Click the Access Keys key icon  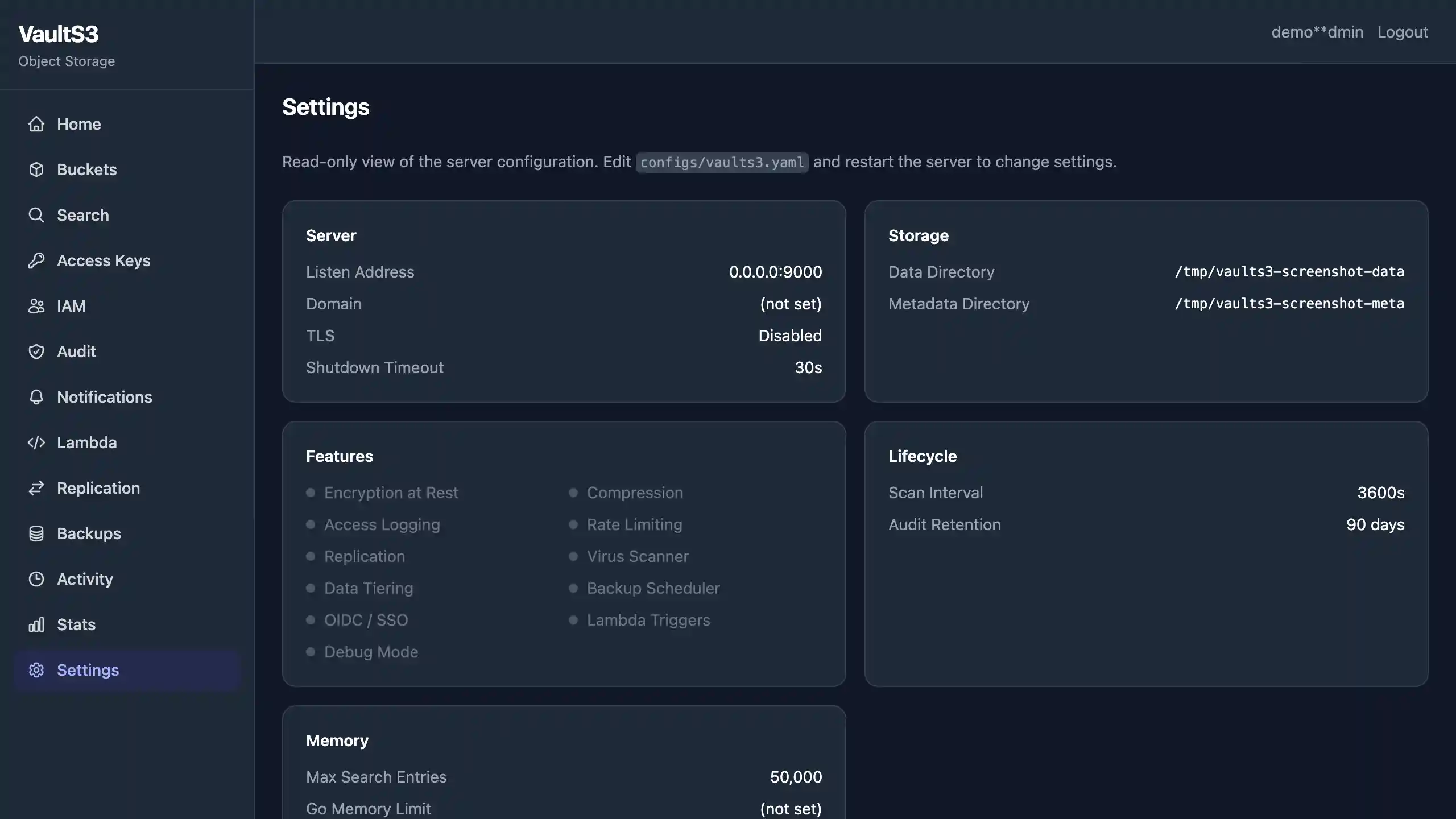(36, 260)
